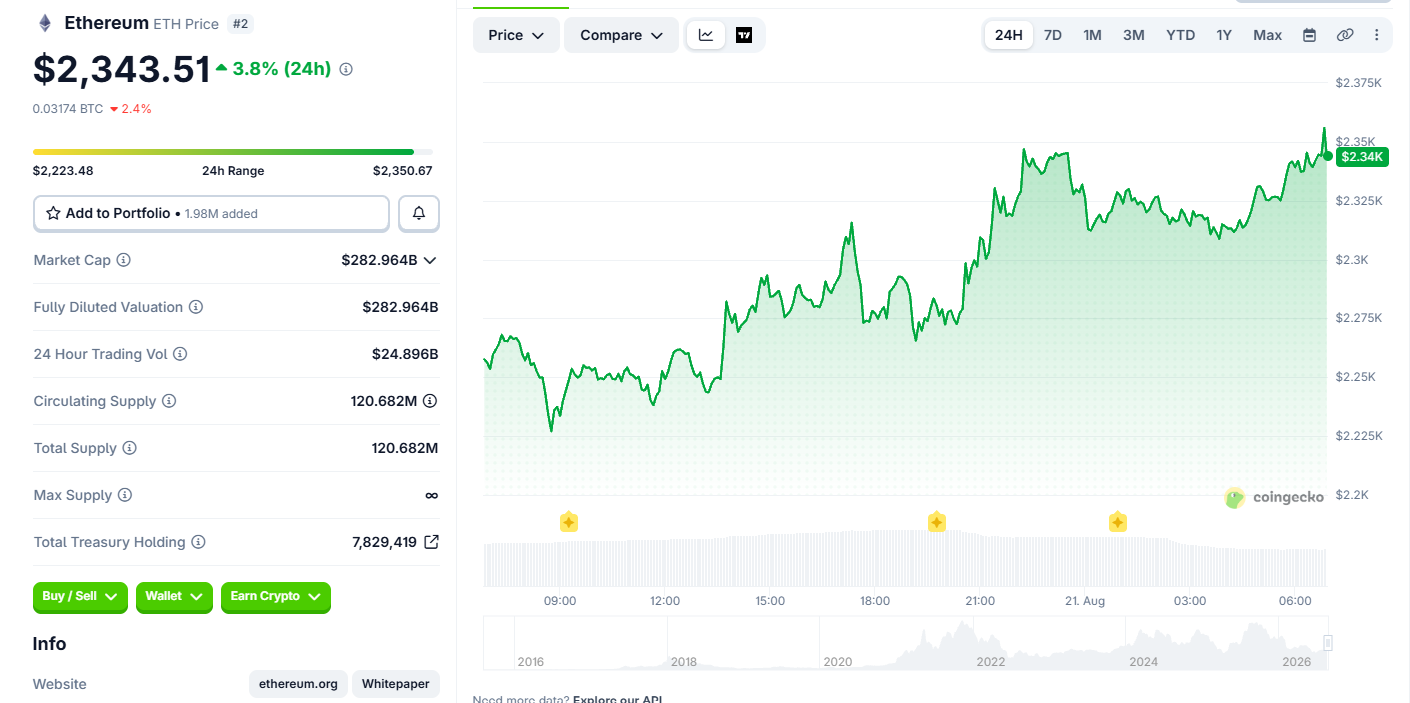This screenshot has height=703, width=1410.
Task: Click the #2 rank badge
Action: click(x=240, y=23)
